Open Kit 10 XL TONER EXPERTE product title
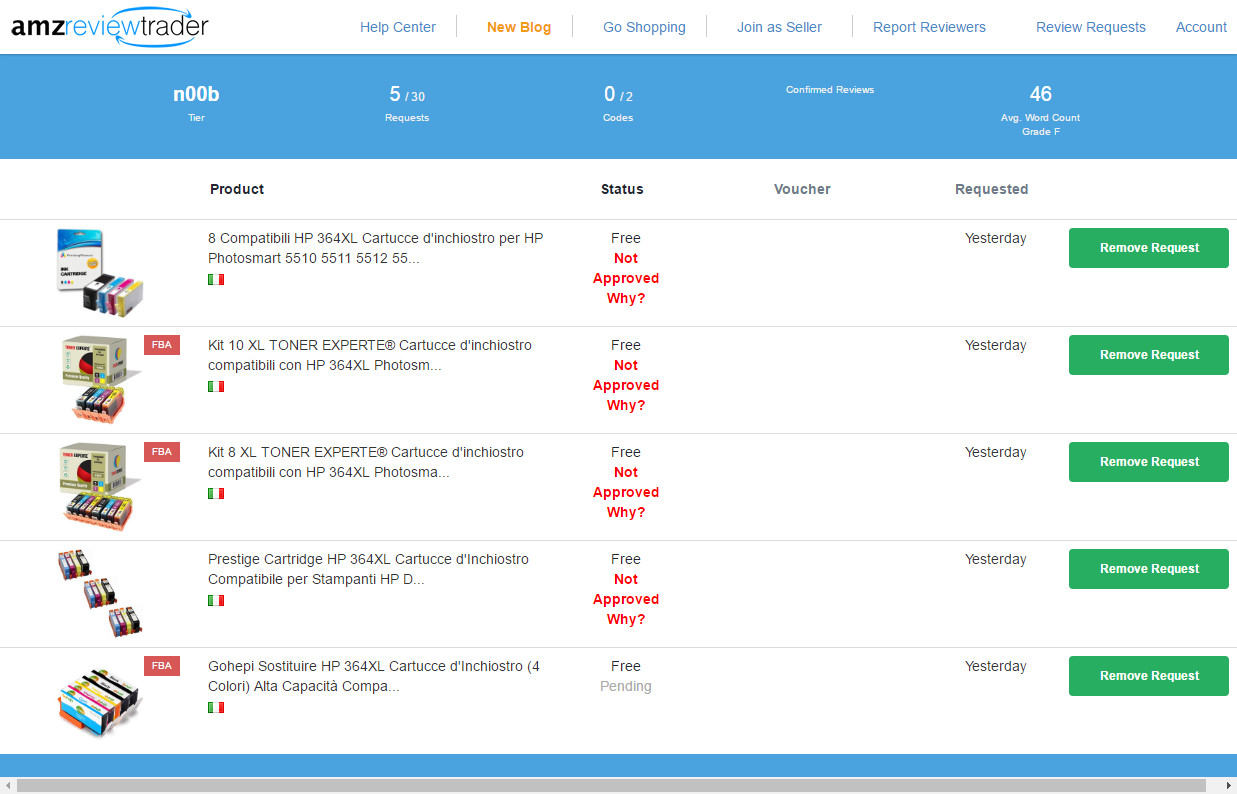 click(x=370, y=355)
